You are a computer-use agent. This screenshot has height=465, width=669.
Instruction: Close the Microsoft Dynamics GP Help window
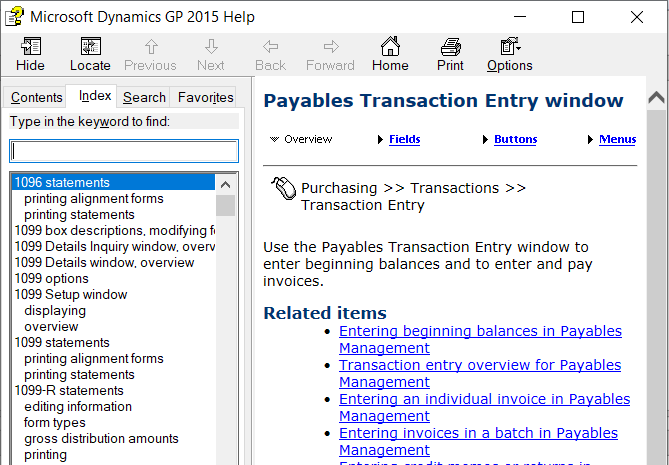[637, 17]
